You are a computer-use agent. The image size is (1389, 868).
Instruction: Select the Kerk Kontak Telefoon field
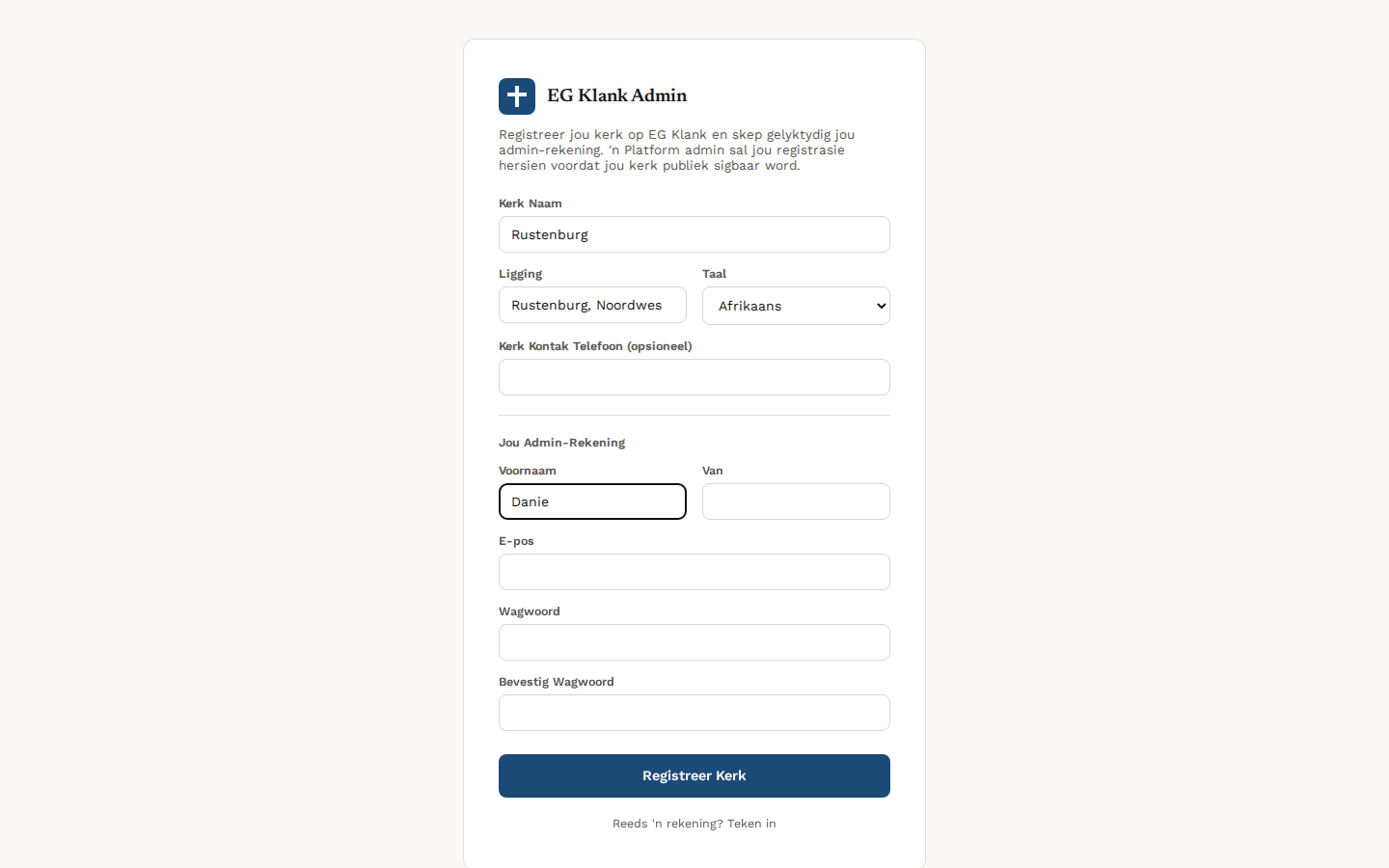click(694, 377)
